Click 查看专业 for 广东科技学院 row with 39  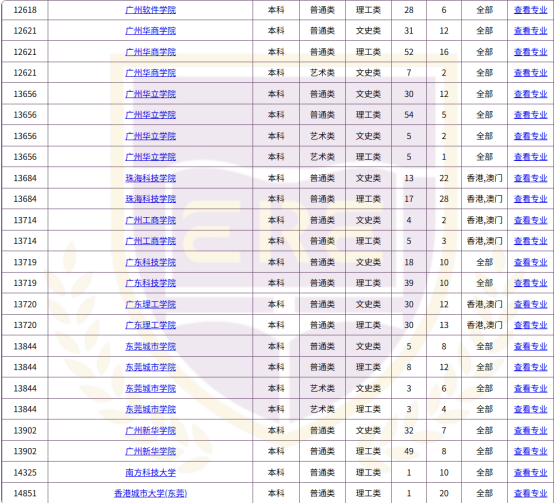point(530,283)
